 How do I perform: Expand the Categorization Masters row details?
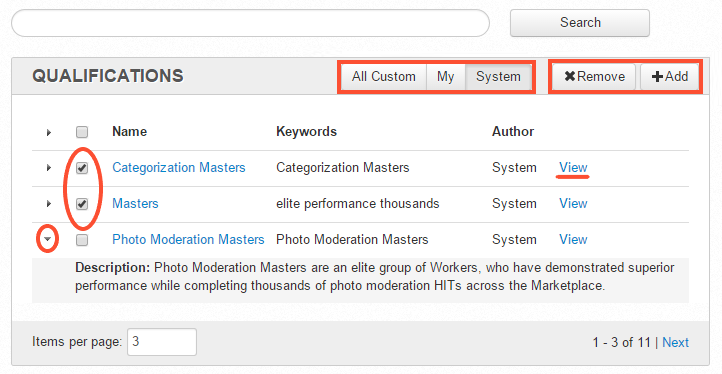click(49, 168)
